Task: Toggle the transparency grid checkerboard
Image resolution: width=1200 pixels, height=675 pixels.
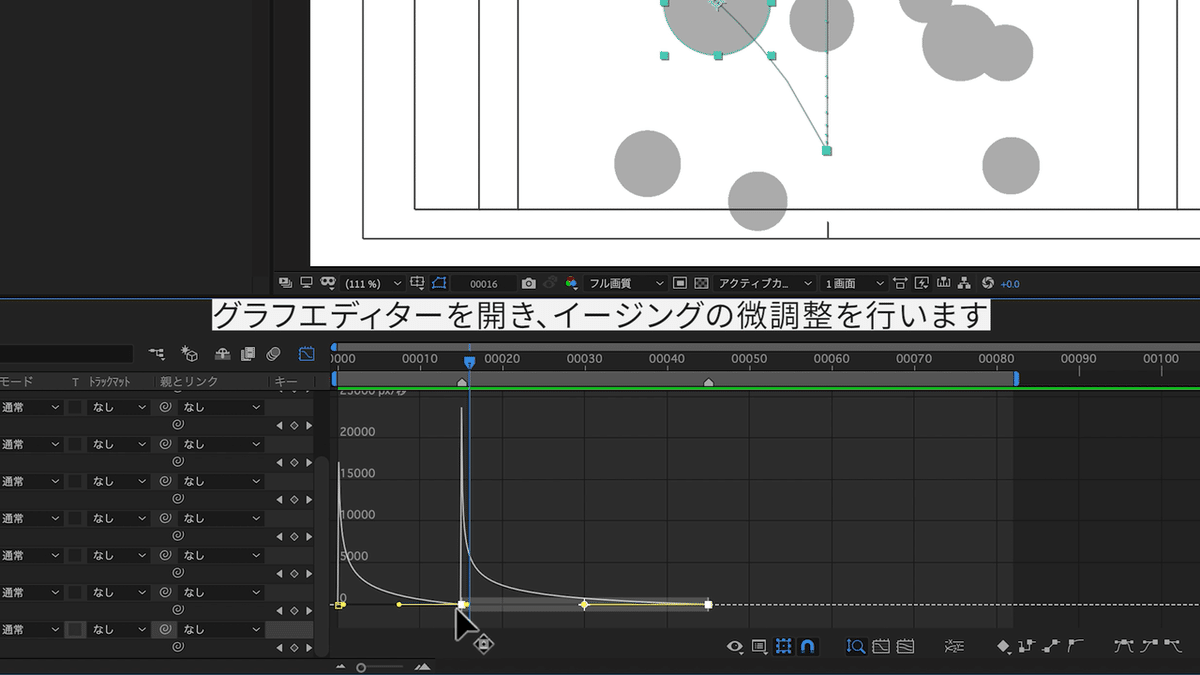Action: (x=701, y=284)
